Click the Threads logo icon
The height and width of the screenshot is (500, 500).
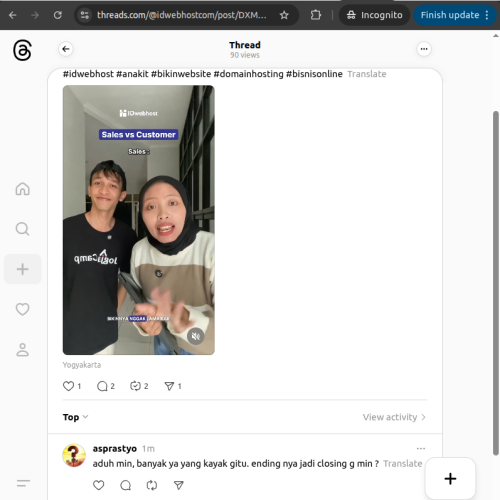point(22,51)
